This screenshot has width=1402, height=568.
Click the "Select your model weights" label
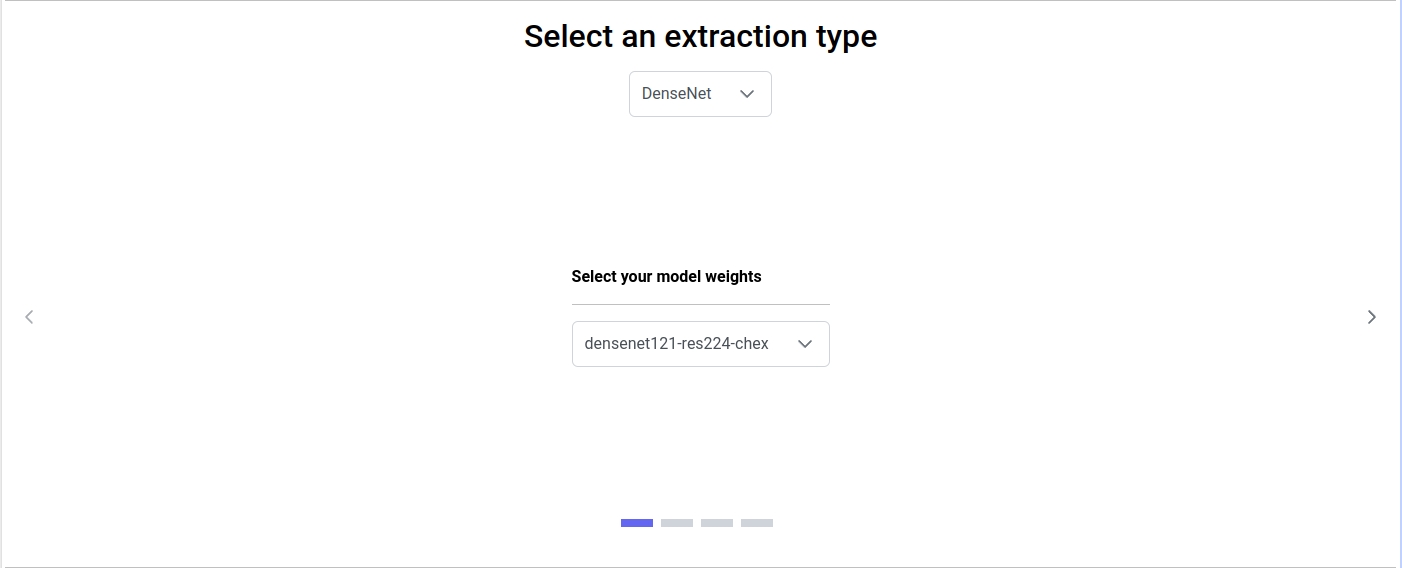[x=666, y=277]
